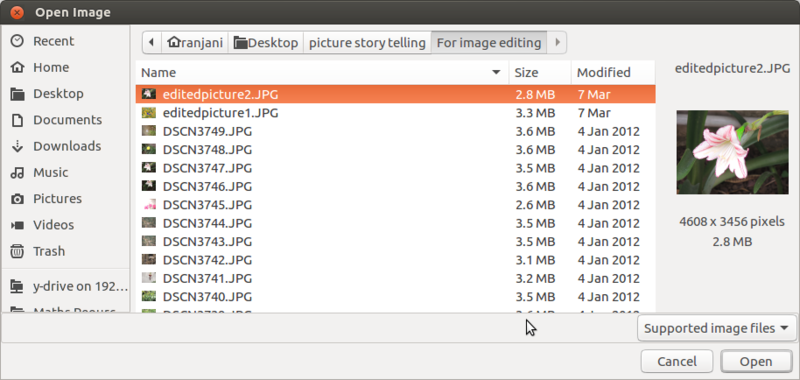Sort the file list by Modified column
Image resolution: width=800 pixels, height=380 pixels.
tap(613, 72)
